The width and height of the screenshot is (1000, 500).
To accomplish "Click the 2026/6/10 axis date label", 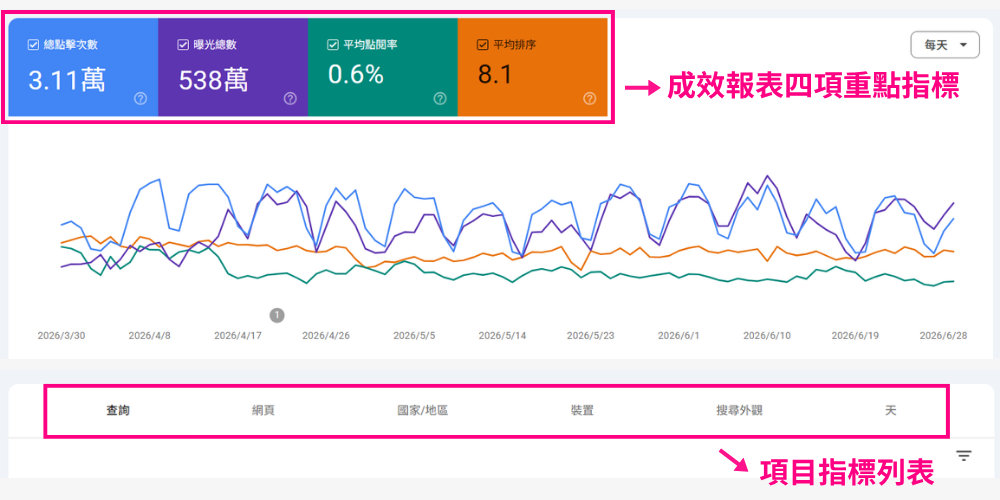I will coord(767,335).
